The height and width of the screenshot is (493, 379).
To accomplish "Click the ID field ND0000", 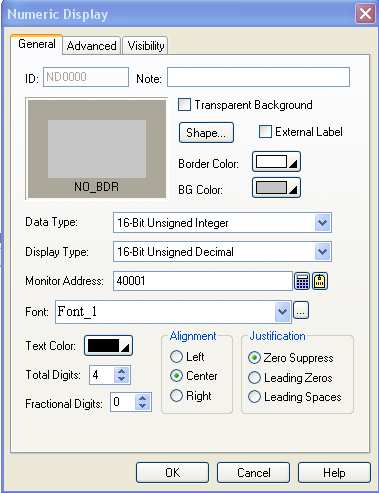I will point(86,77).
